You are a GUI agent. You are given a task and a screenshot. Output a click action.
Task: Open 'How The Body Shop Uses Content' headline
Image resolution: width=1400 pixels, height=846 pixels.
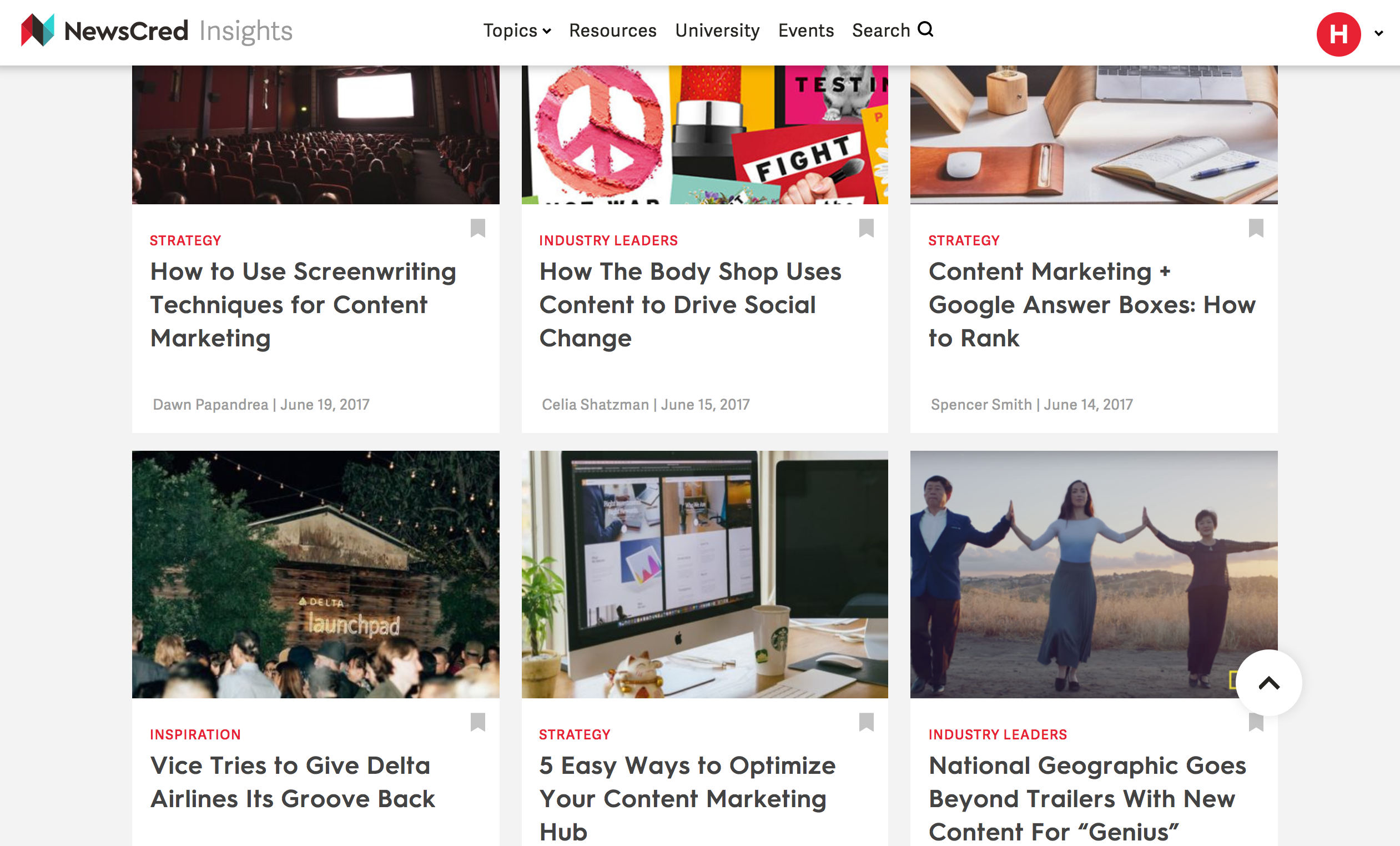[x=690, y=305]
